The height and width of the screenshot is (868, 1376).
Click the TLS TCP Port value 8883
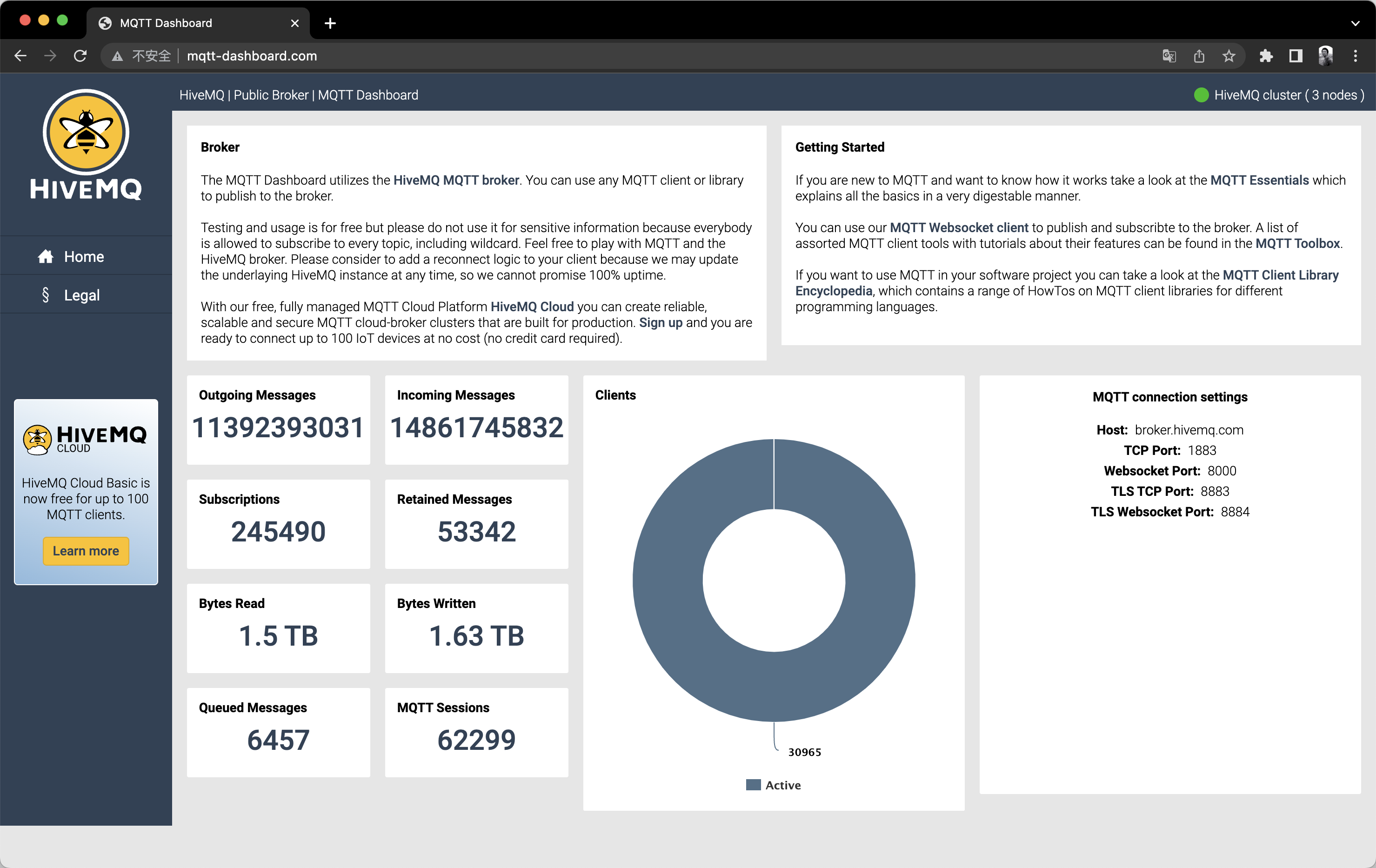pyautogui.click(x=1215, y=491)
